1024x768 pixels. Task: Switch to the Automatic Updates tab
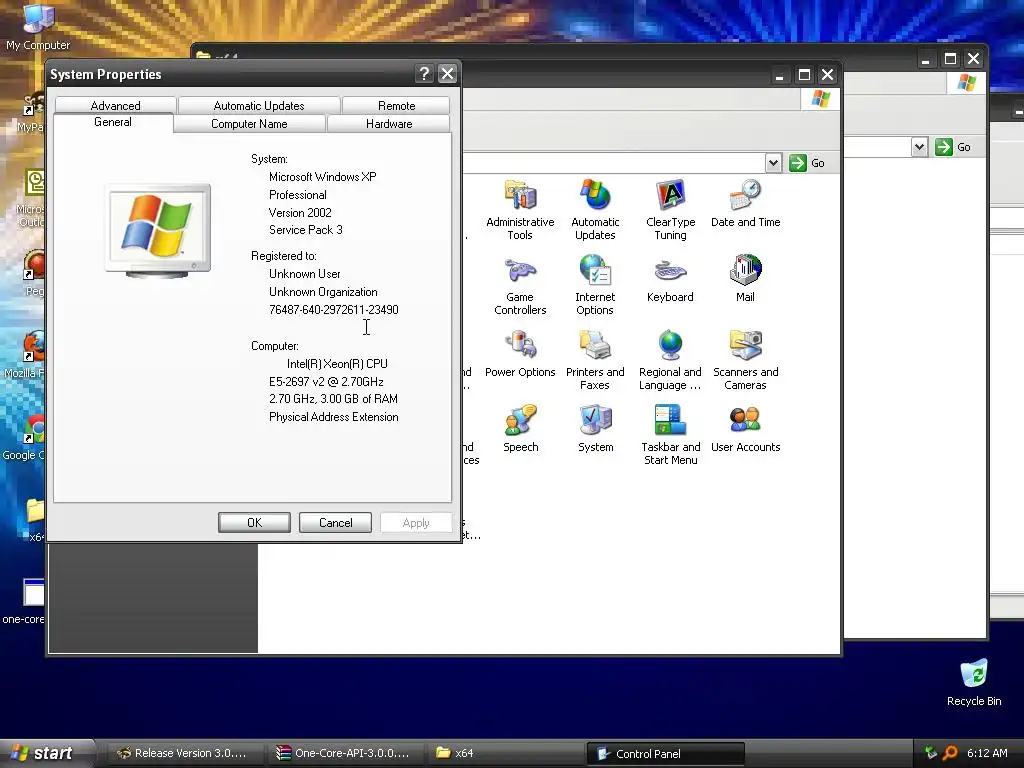259,105
